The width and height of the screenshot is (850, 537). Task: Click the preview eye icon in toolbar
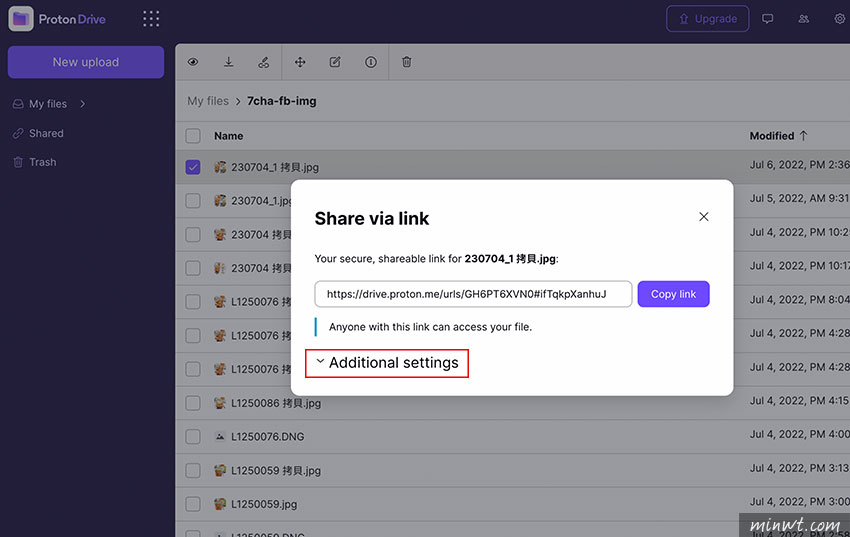[x=193, y=62]
